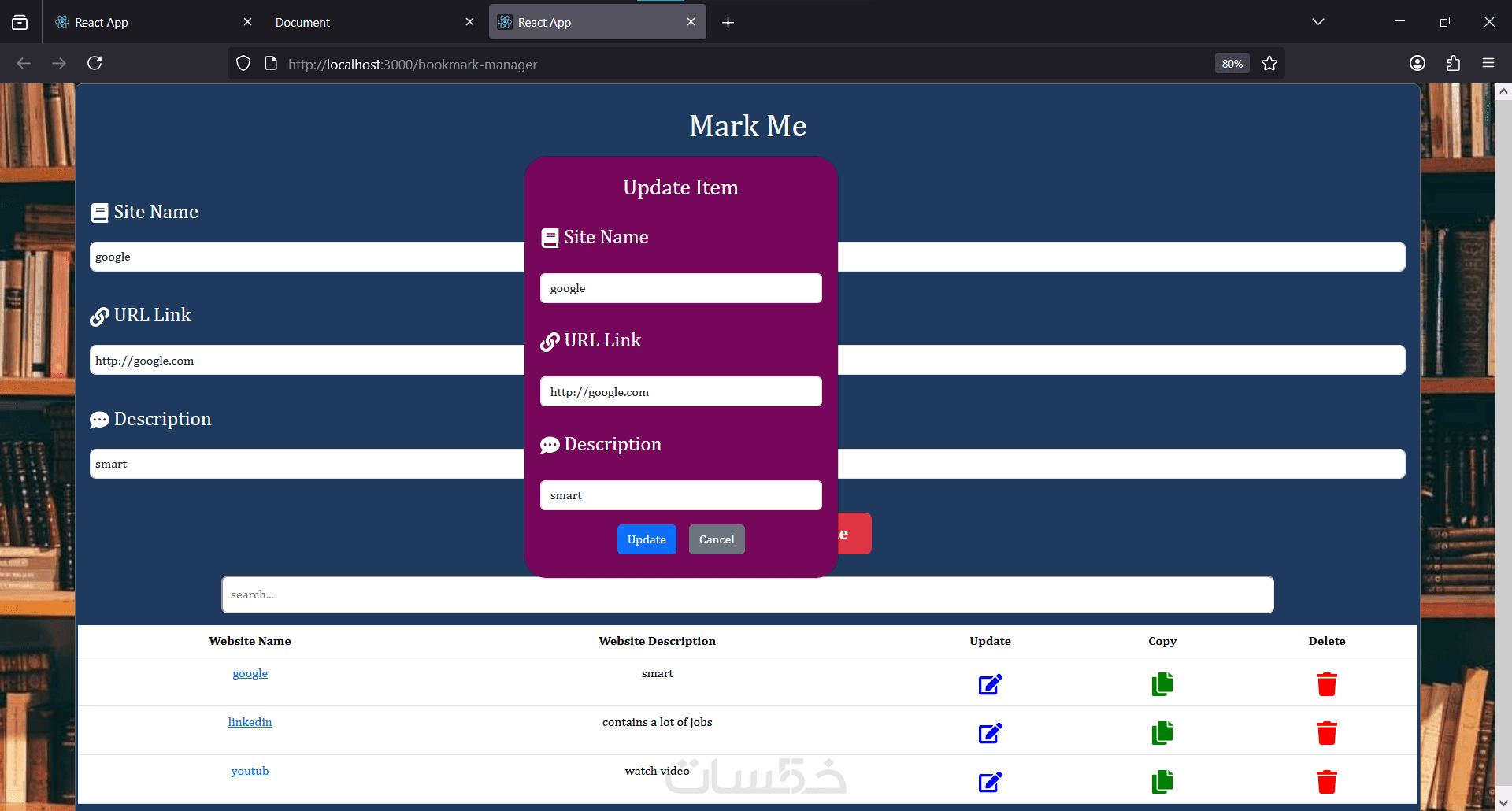Open the youtub bookmark link
1512x811 pixels.
tap(250, 771)
